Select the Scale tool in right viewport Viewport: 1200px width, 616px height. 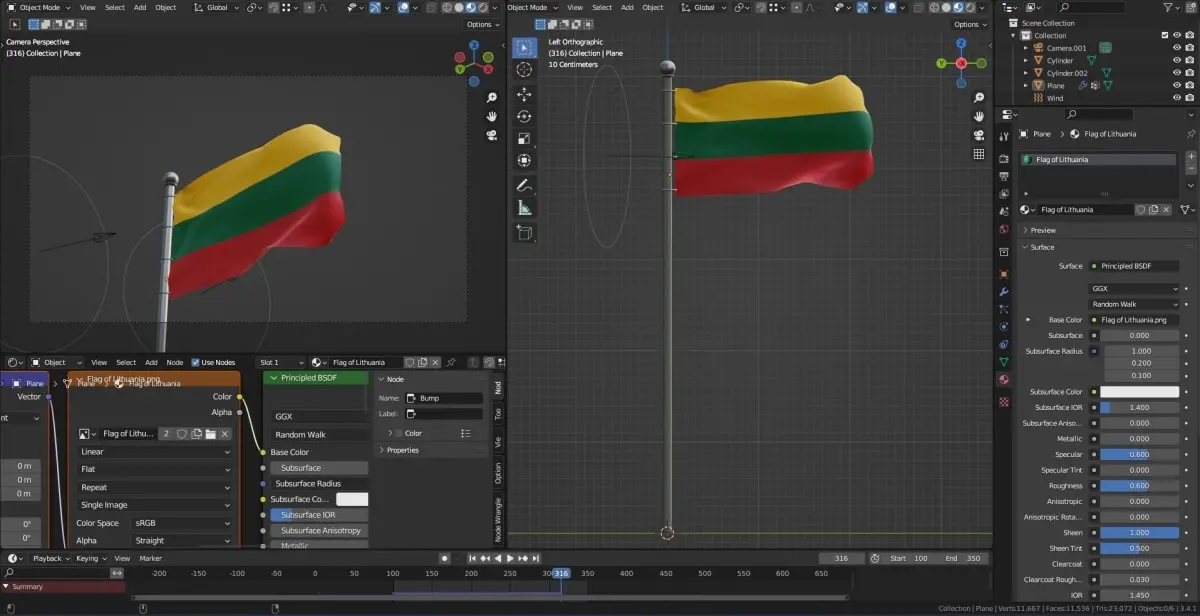(x=524, y=138)
